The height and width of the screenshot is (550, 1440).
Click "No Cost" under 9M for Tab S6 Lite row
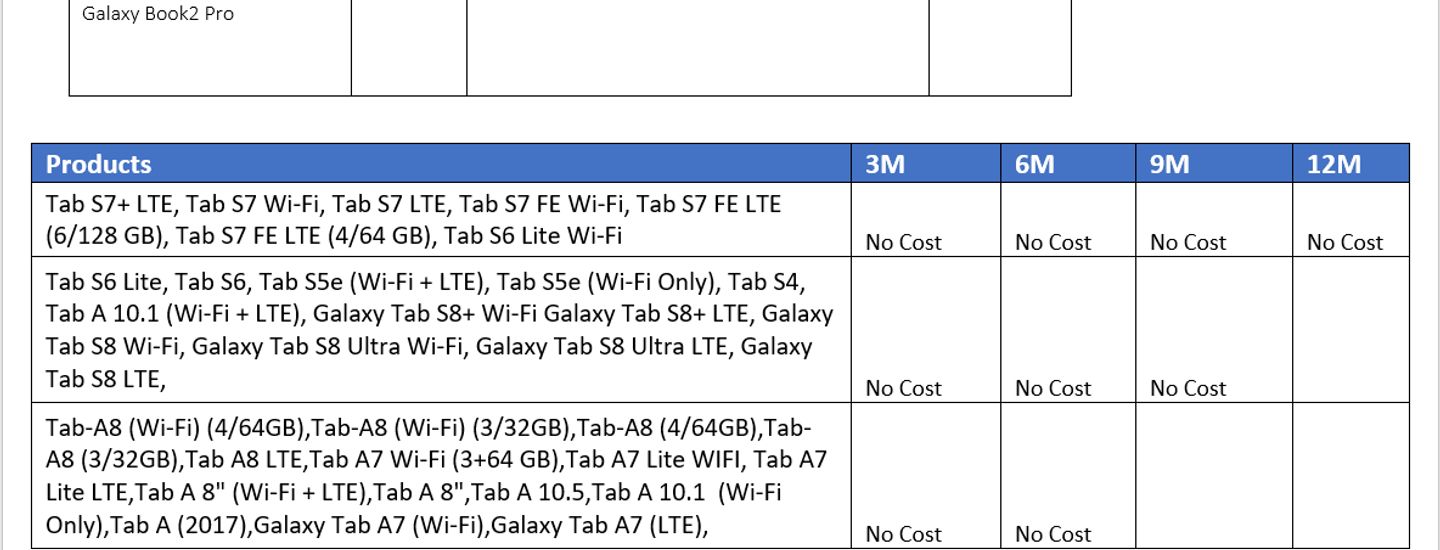click(x=1187, y=388)
